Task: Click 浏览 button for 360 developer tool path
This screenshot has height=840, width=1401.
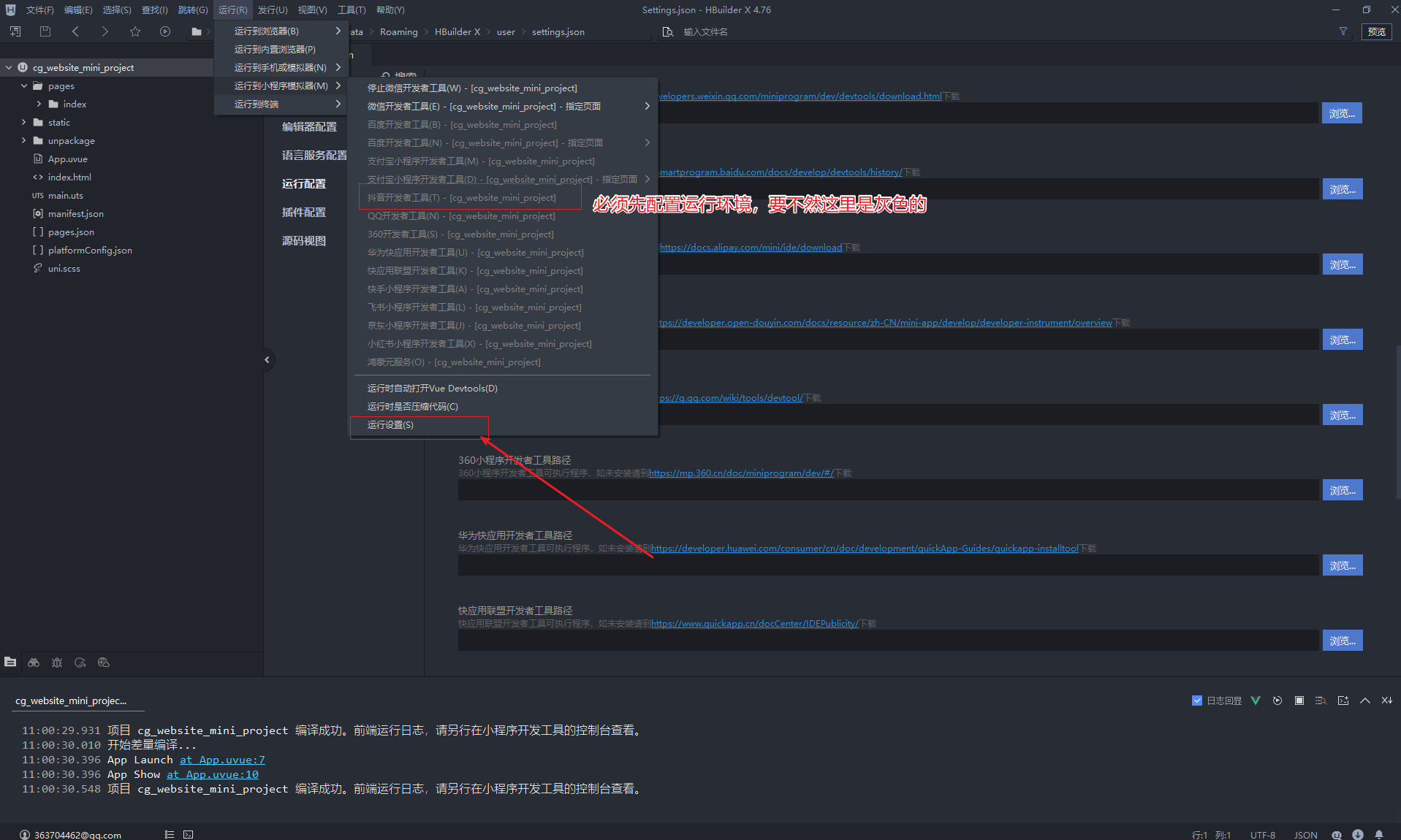Action: [1342, 490]
